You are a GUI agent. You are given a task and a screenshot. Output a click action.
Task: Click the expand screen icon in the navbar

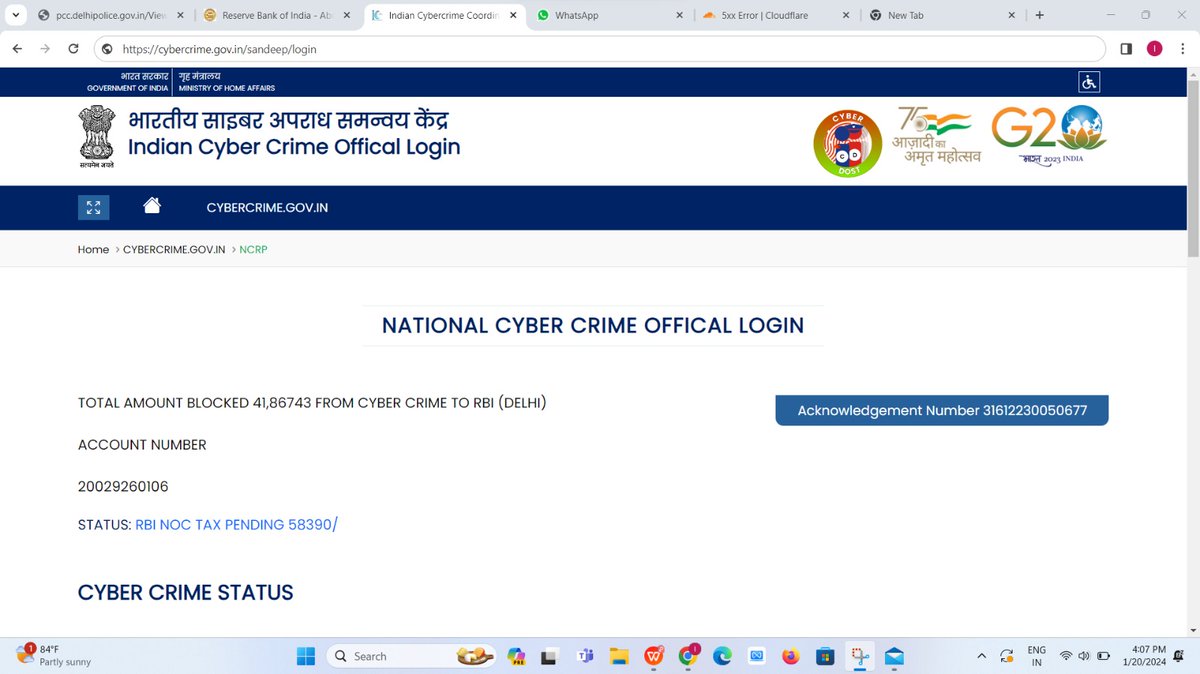coord(93,207)
